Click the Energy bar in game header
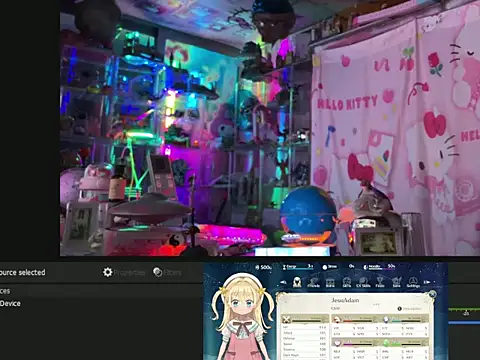480x360 pixels. 298,267
